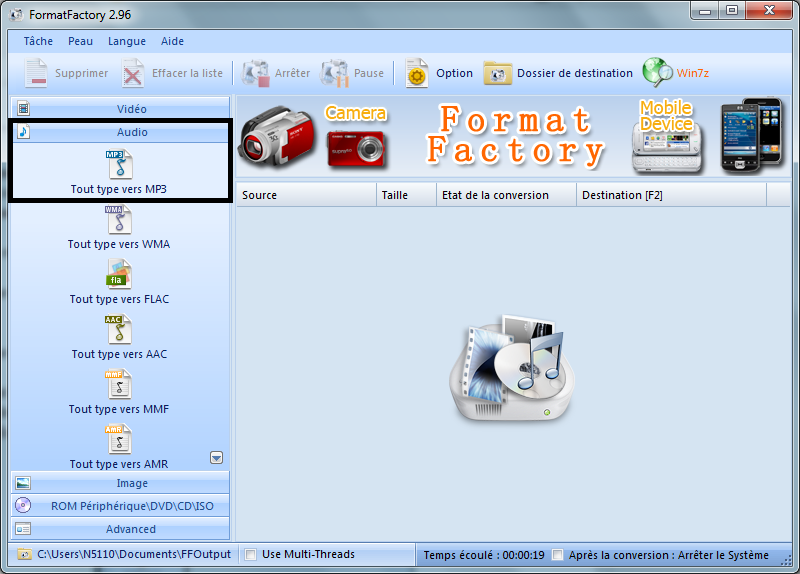
Task: Pick the Tout type vers AAC icon
Action: coord(119,329)
